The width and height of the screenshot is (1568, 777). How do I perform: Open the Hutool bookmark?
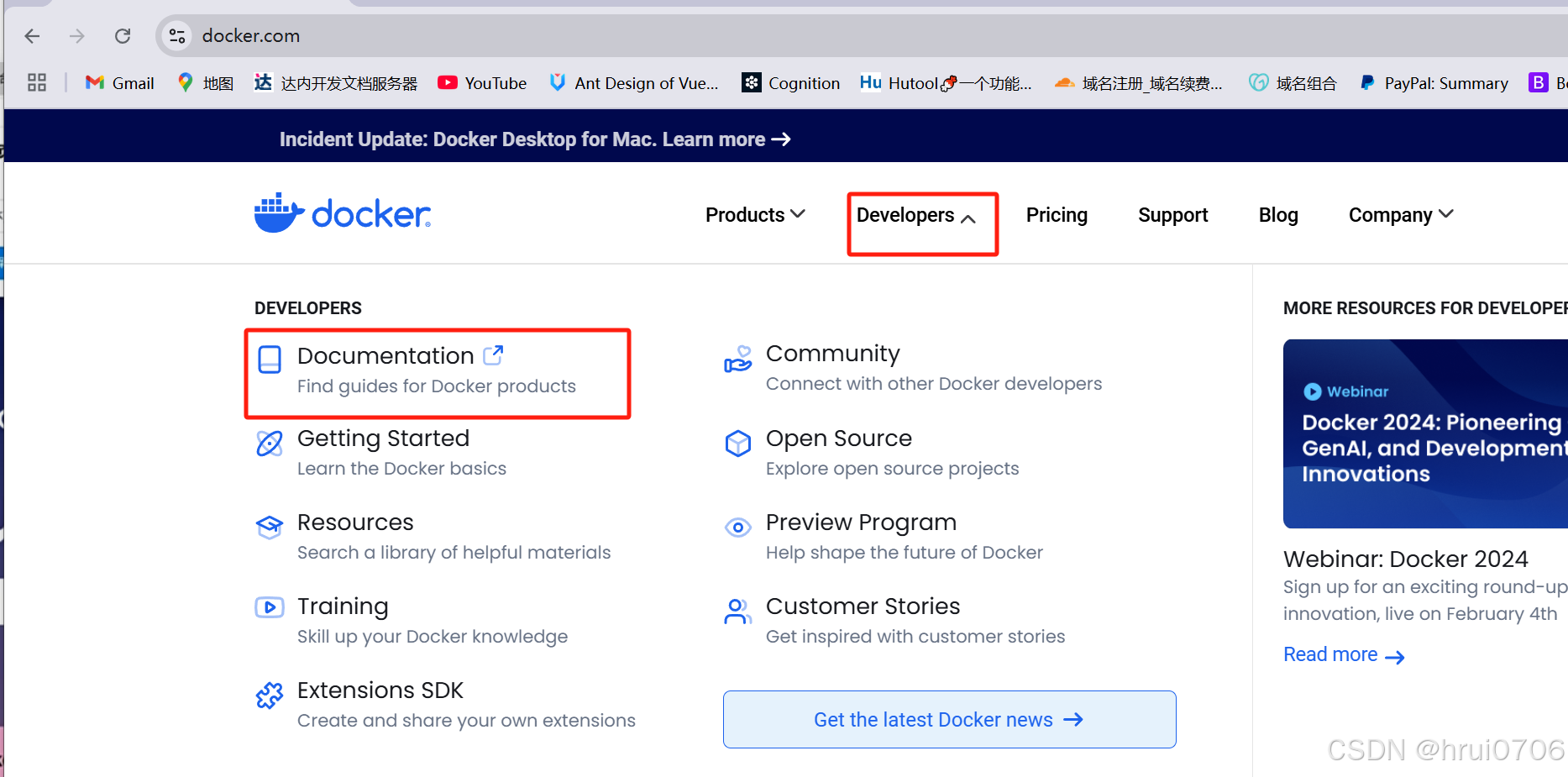pos(946,83)
